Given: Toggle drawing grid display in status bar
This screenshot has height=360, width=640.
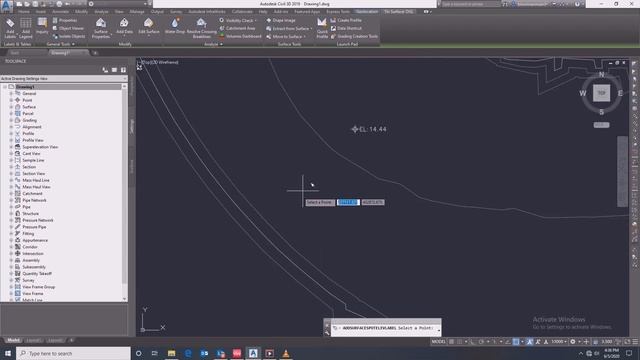Looking at the screenshot, I should pyautogui.click(x=451, y=342).
